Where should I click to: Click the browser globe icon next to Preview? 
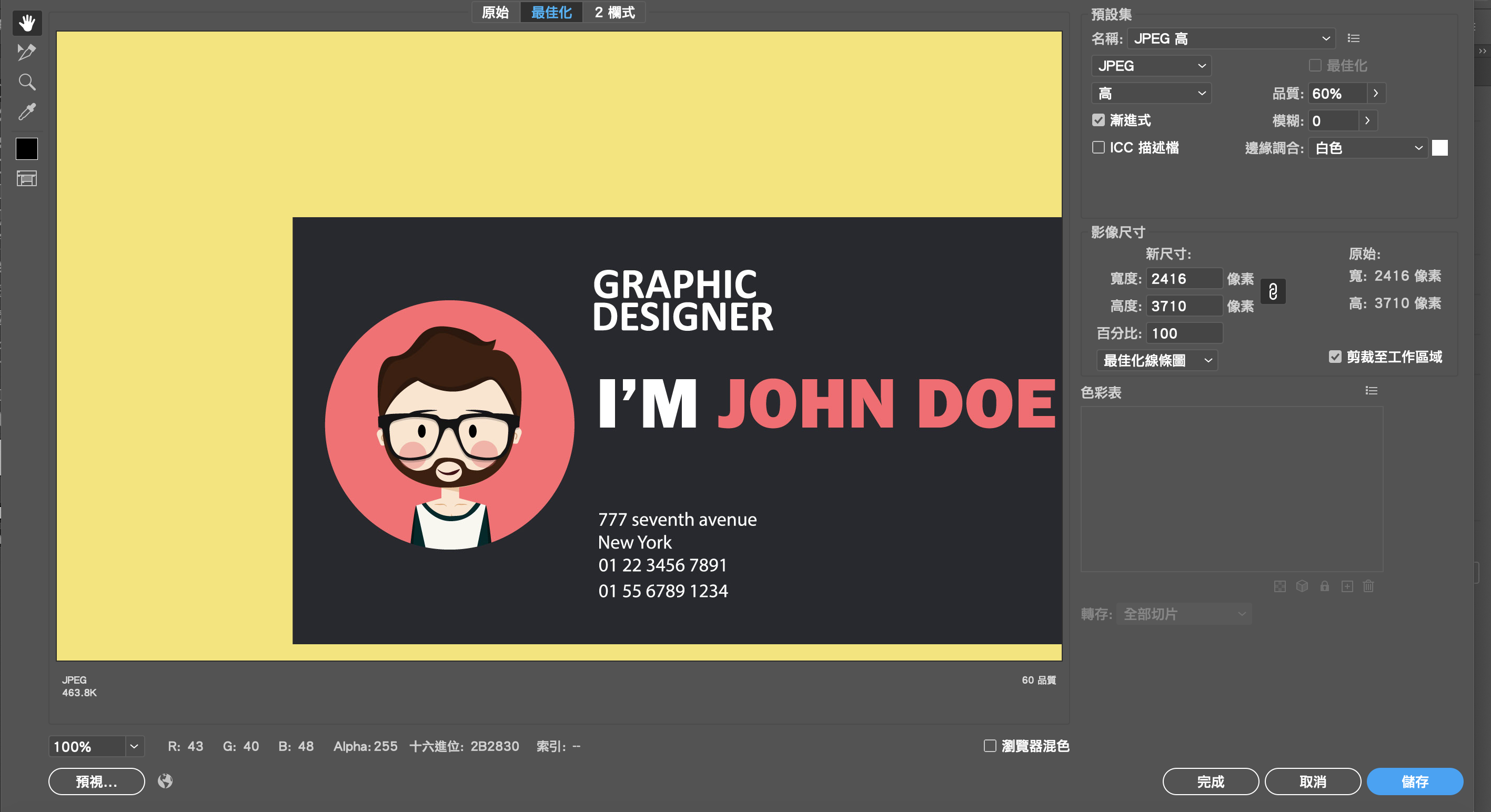click(165, 781)
